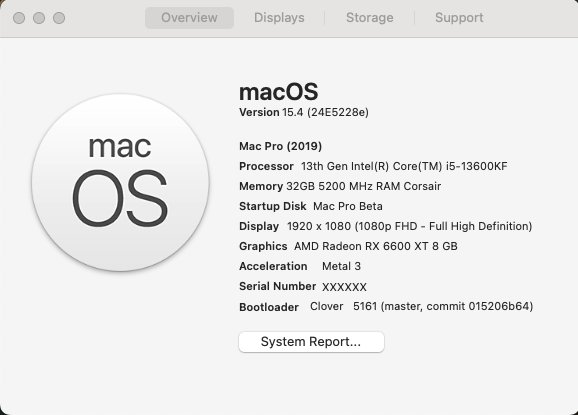Image resolution: width=578 pixels, height=415 pixels.
Task: Click the Overview tab
Action: 189,18
